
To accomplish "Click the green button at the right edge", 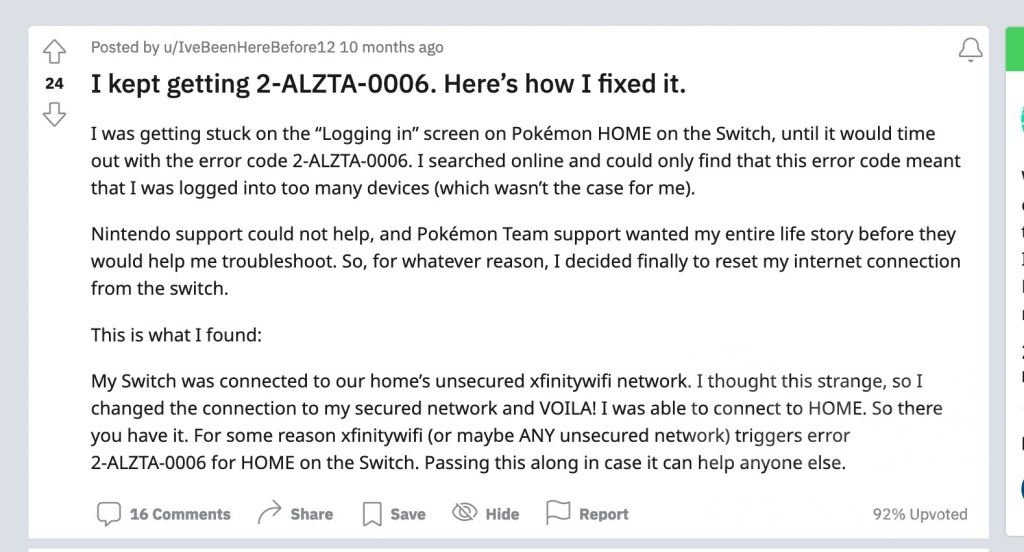I will [x=1014, y=49].
